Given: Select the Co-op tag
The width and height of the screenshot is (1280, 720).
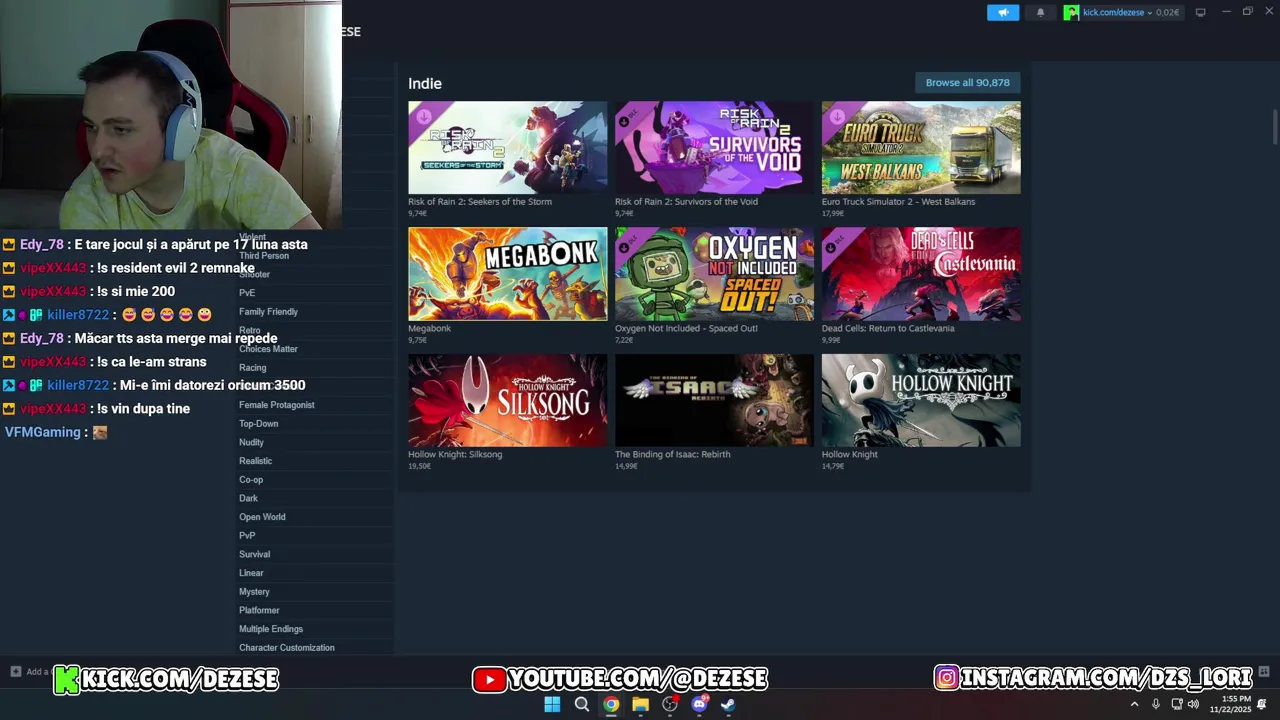Looking at the screenshot, I should (251, 480).
